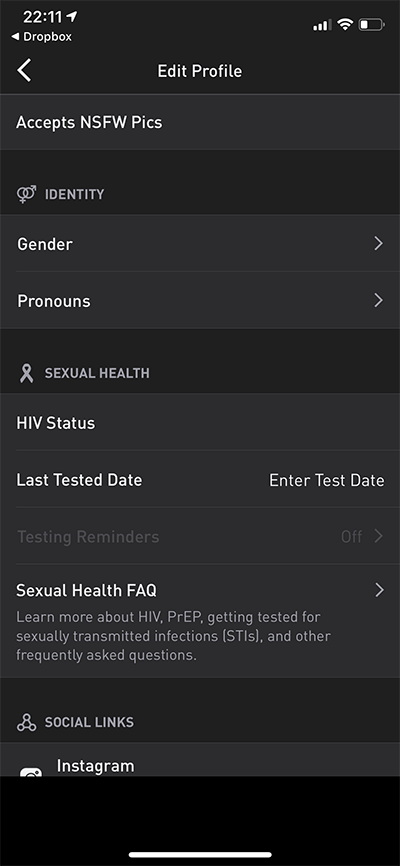Tap the Enter Test Date field
This screenshot has width=400, height=866.
[327, 480]
